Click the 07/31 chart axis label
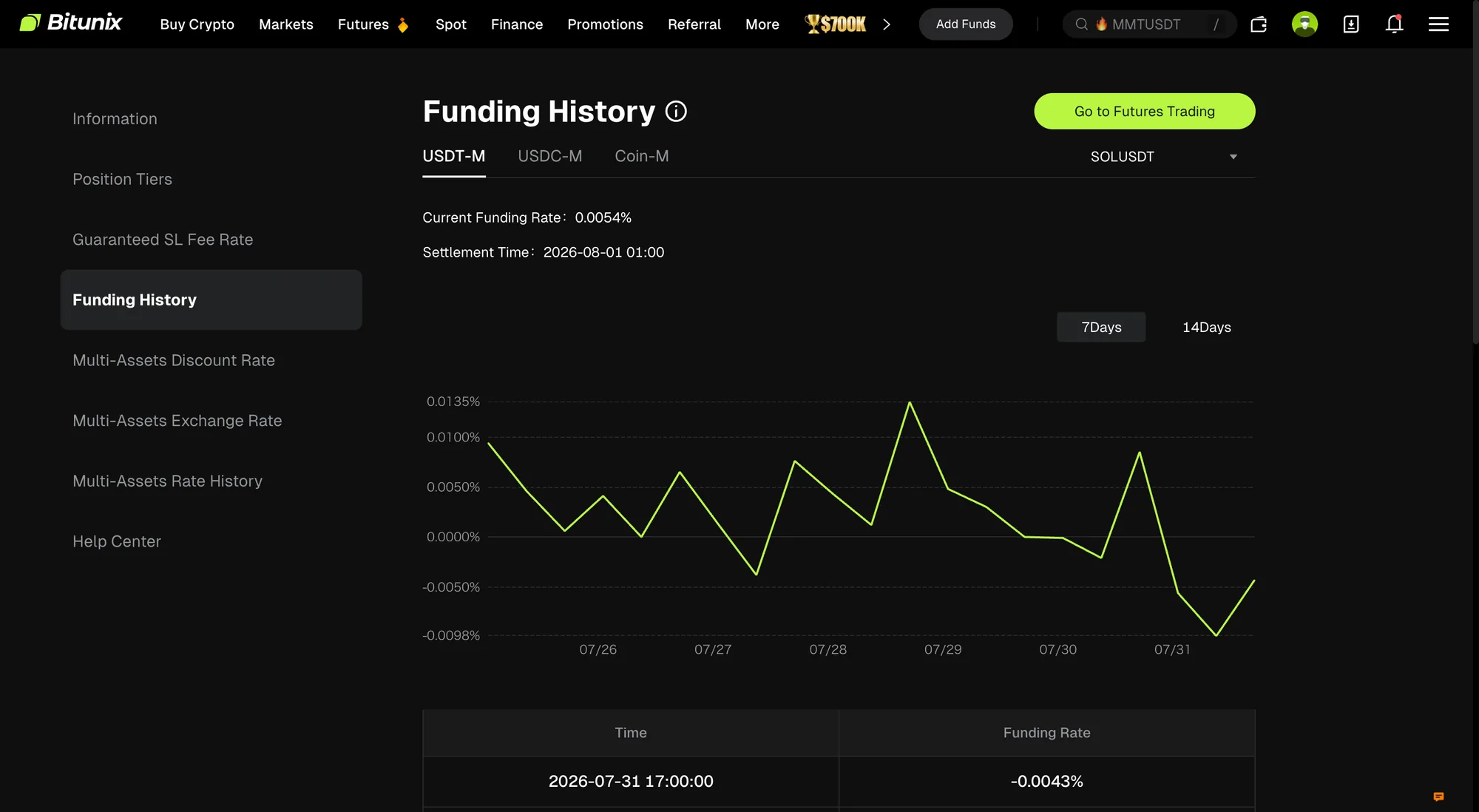This screenshot has height=812, width=1479. click(x=1172, y=649)
